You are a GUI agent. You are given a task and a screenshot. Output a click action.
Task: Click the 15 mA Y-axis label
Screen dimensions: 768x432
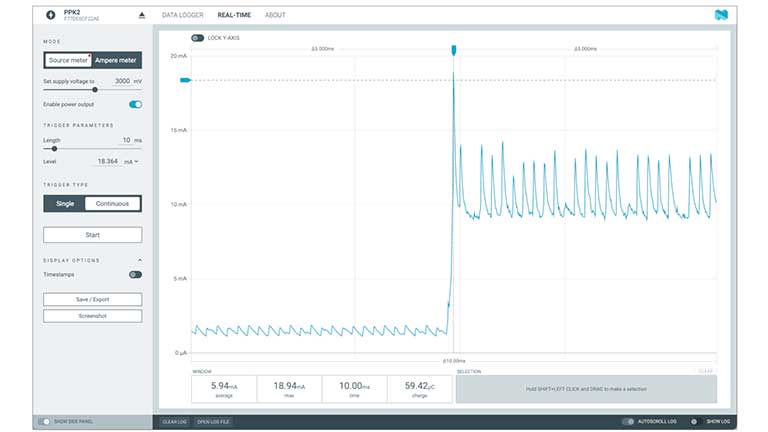[179, 130]
